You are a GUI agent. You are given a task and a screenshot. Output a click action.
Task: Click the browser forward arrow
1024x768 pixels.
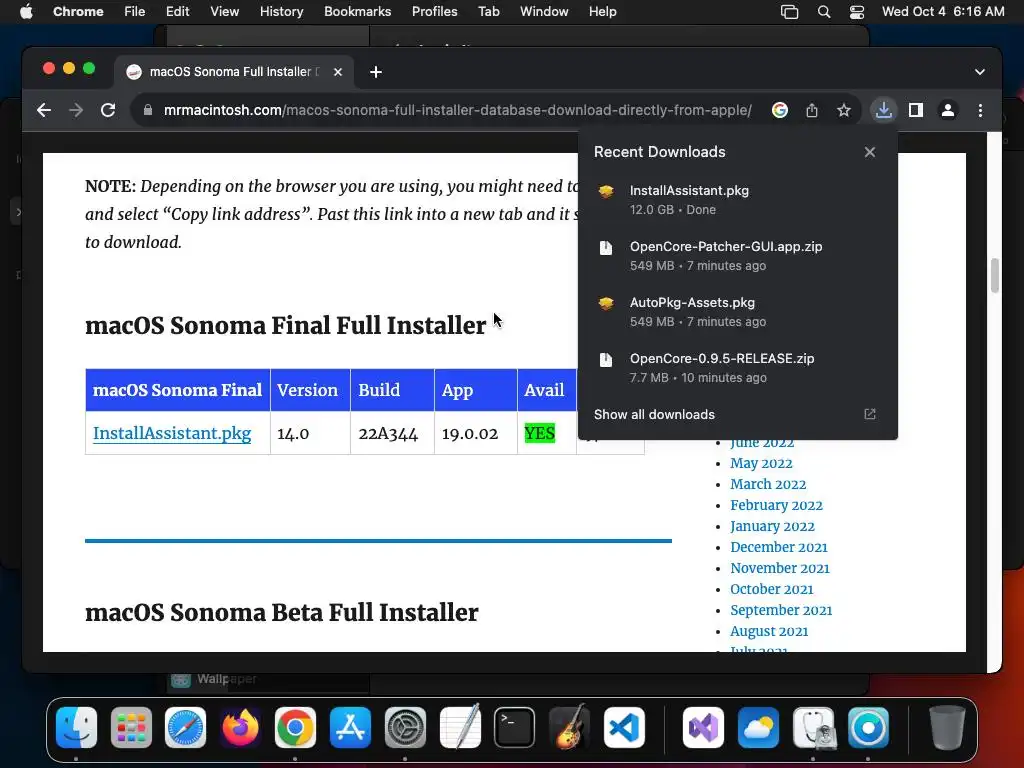point(76,110)
